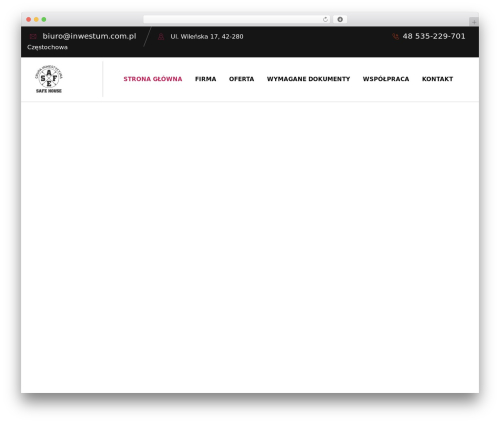Click the envelope email icon
This screenshot has width=500, height=423.
(33, 36)
